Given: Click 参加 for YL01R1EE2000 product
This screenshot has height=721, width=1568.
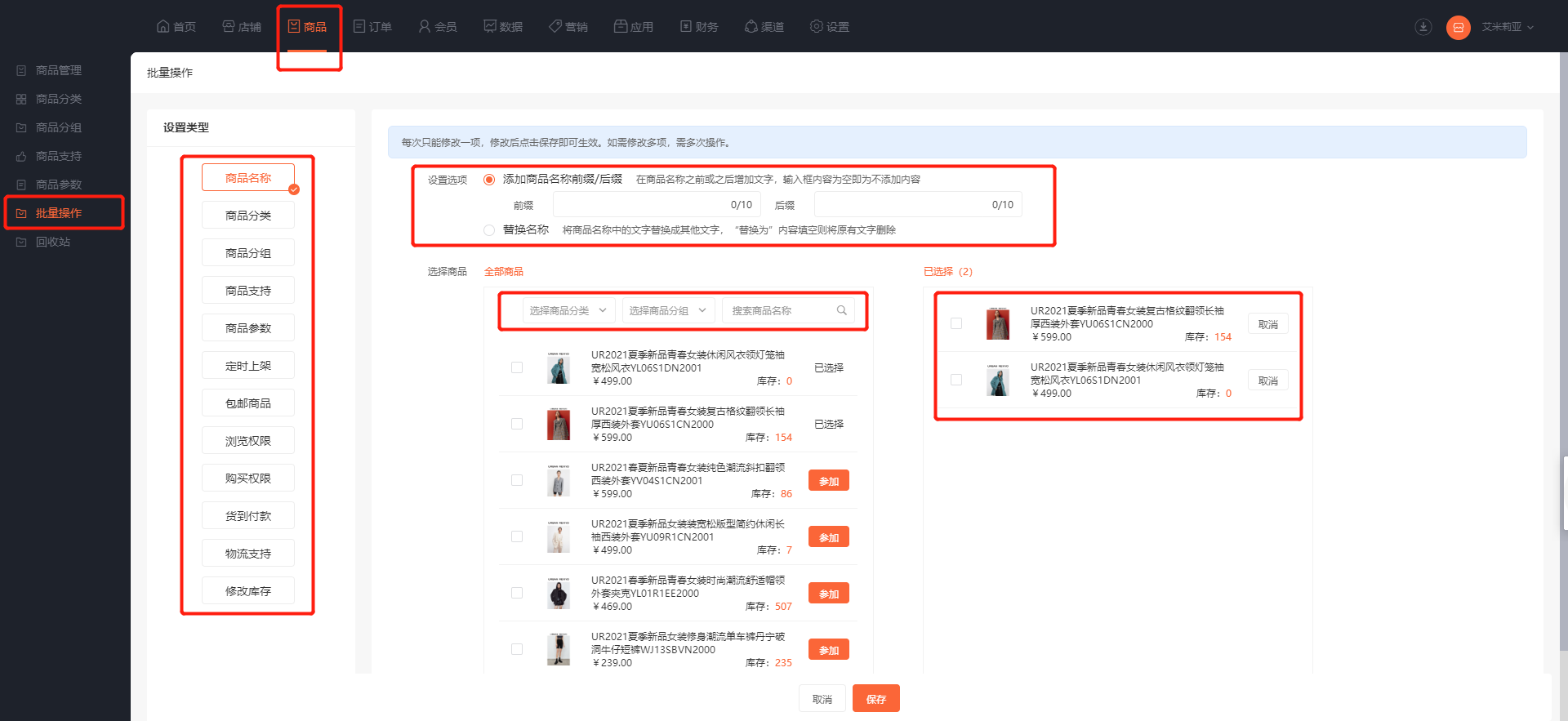Looking at the screenshot, I should [829, 594].
